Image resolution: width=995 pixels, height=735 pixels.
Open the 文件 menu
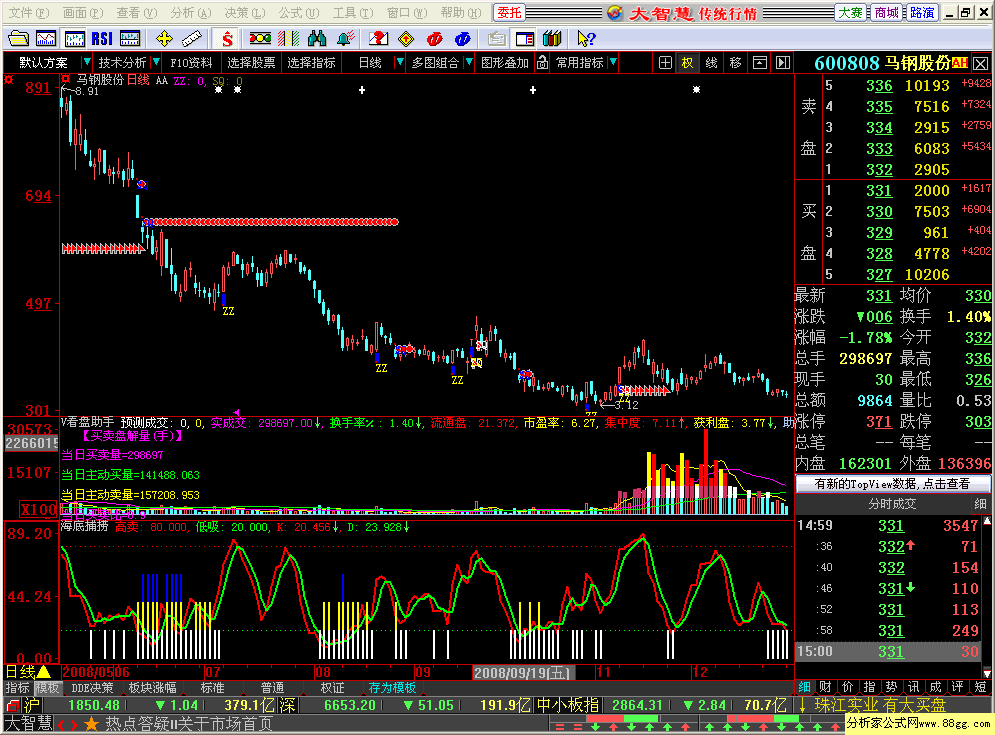(x=29, y=12)
